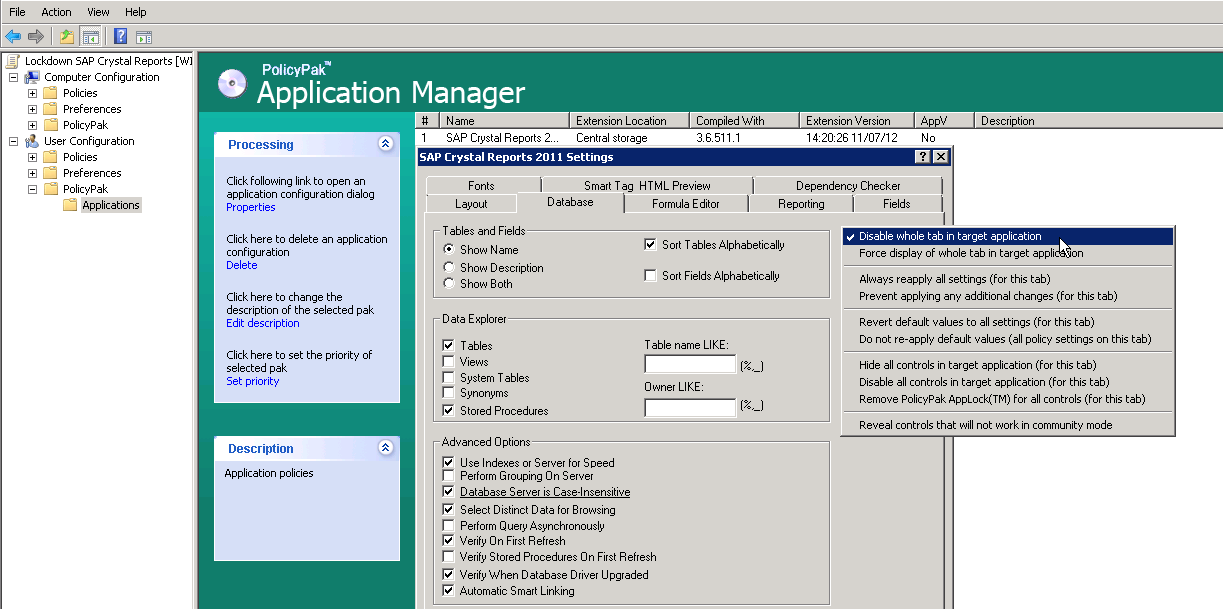Open the Action menu
This screenshot has height=609, width=1223.
pyautogui.click(x=56, y=12)
